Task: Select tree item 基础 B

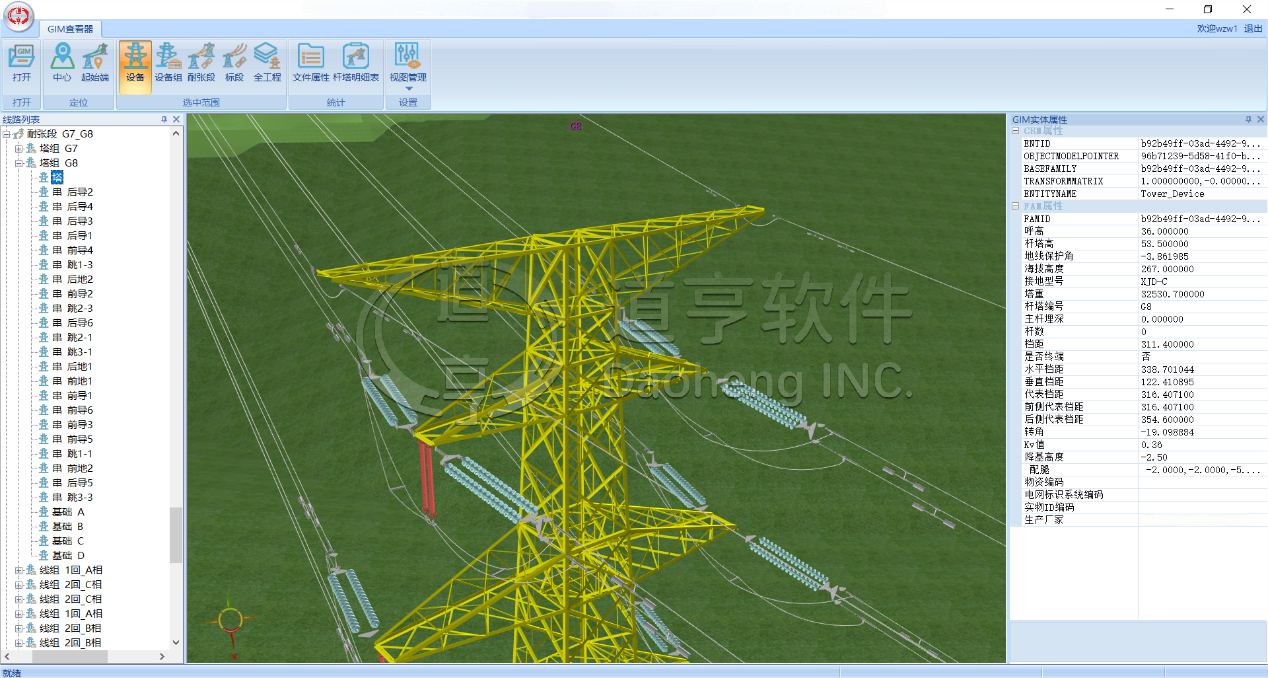Action: [x=68, y=526]
